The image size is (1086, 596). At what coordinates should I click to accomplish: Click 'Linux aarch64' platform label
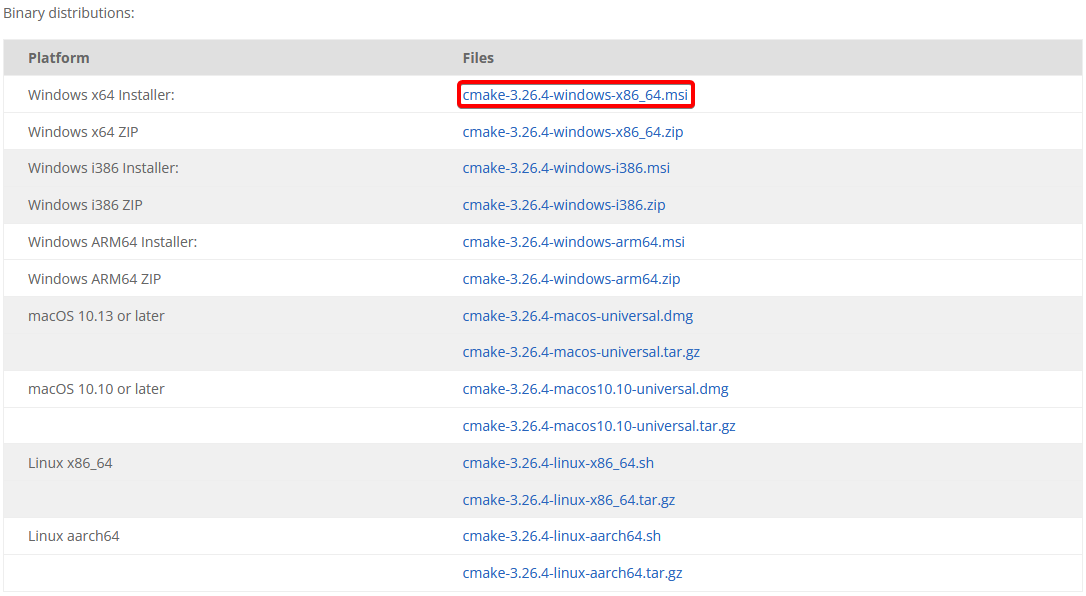[73, 536]
